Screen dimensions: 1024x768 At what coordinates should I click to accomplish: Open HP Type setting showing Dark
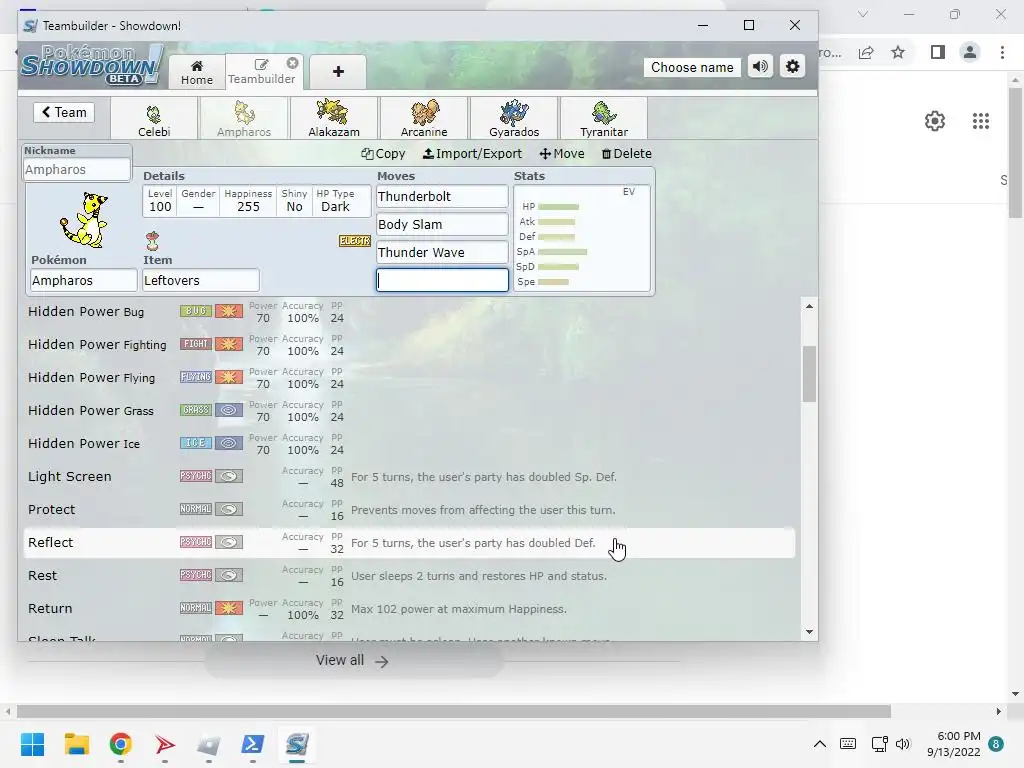(x=335, y=201)
